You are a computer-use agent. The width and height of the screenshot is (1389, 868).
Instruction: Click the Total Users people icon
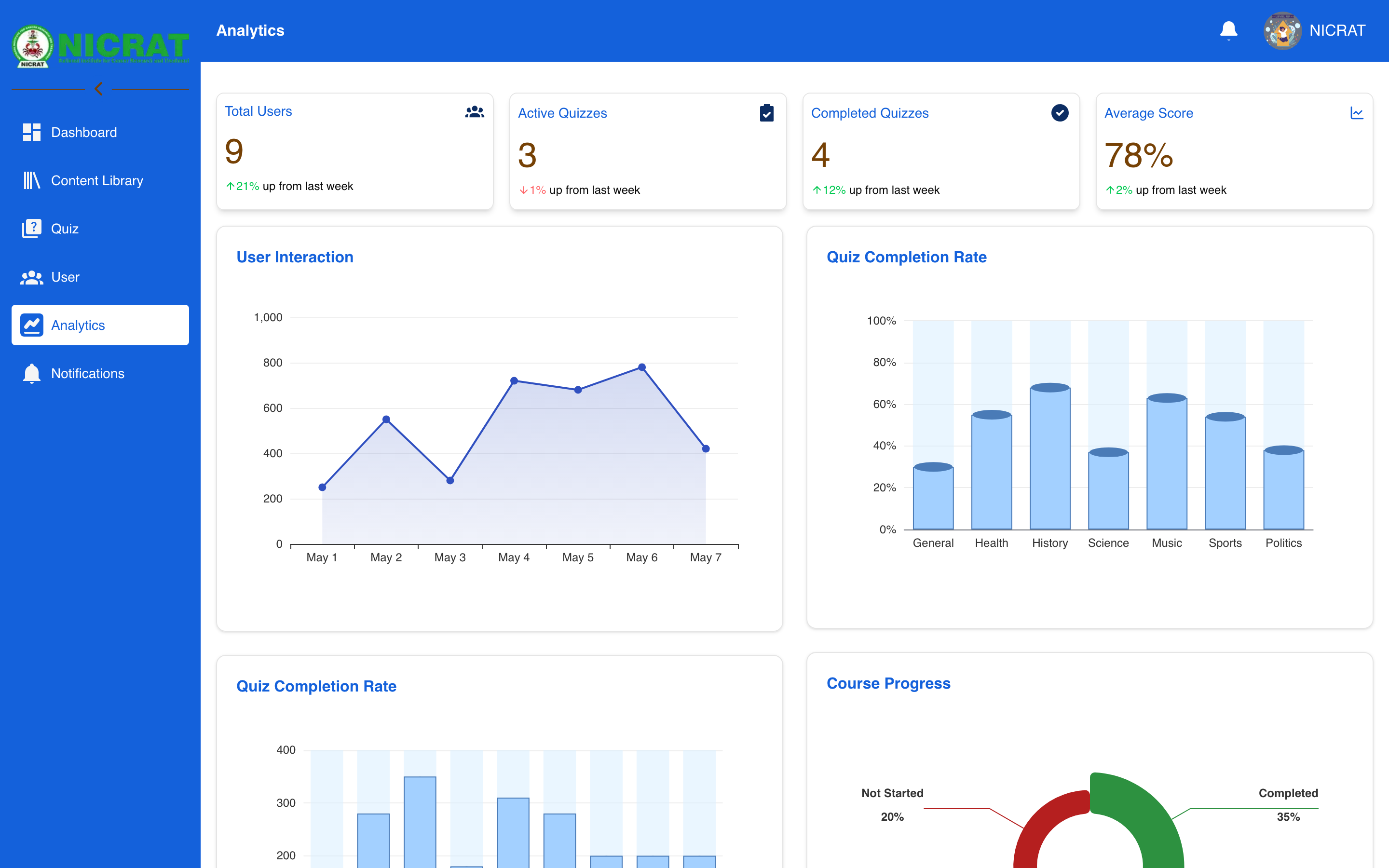tap(475, 112)
